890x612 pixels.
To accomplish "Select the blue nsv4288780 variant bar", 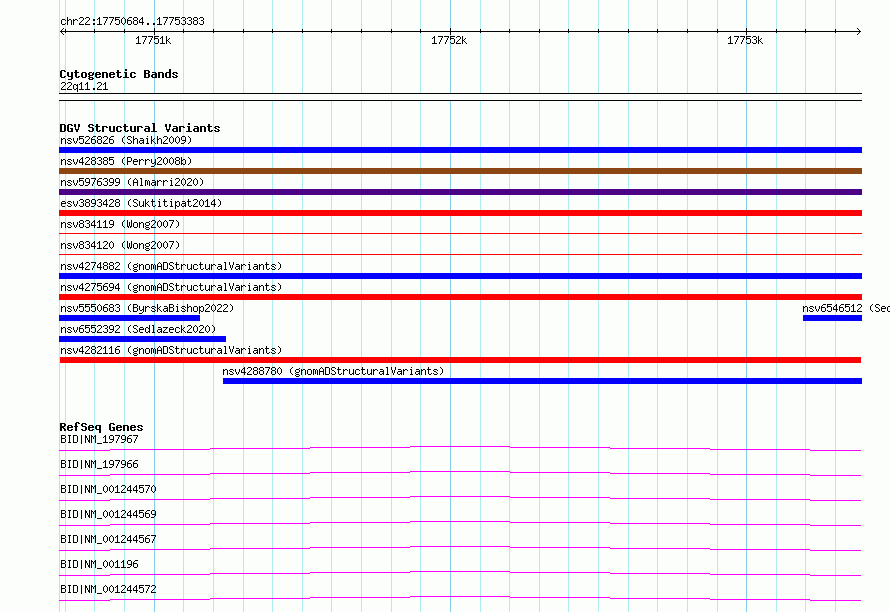I will (x=542, y=381).
